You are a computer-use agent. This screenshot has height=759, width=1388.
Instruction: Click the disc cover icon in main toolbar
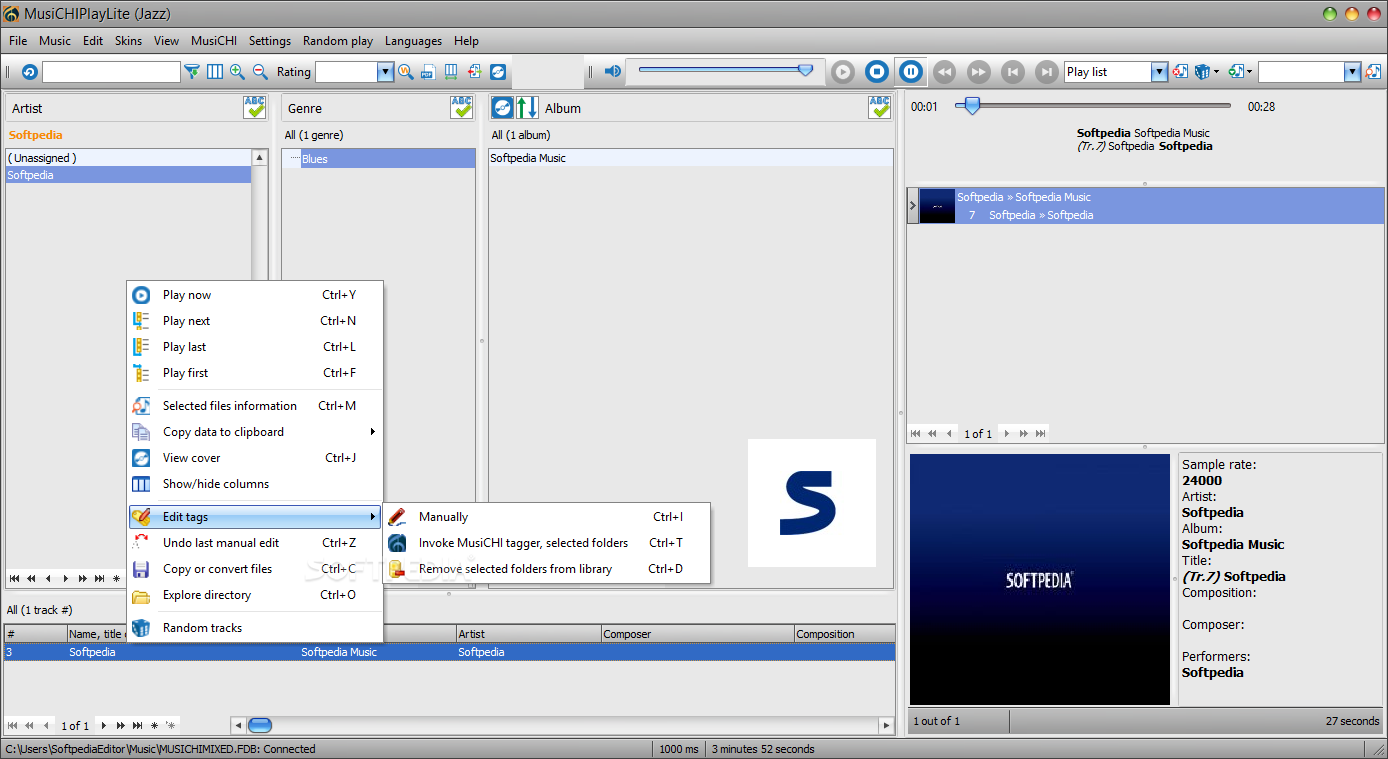497,72
